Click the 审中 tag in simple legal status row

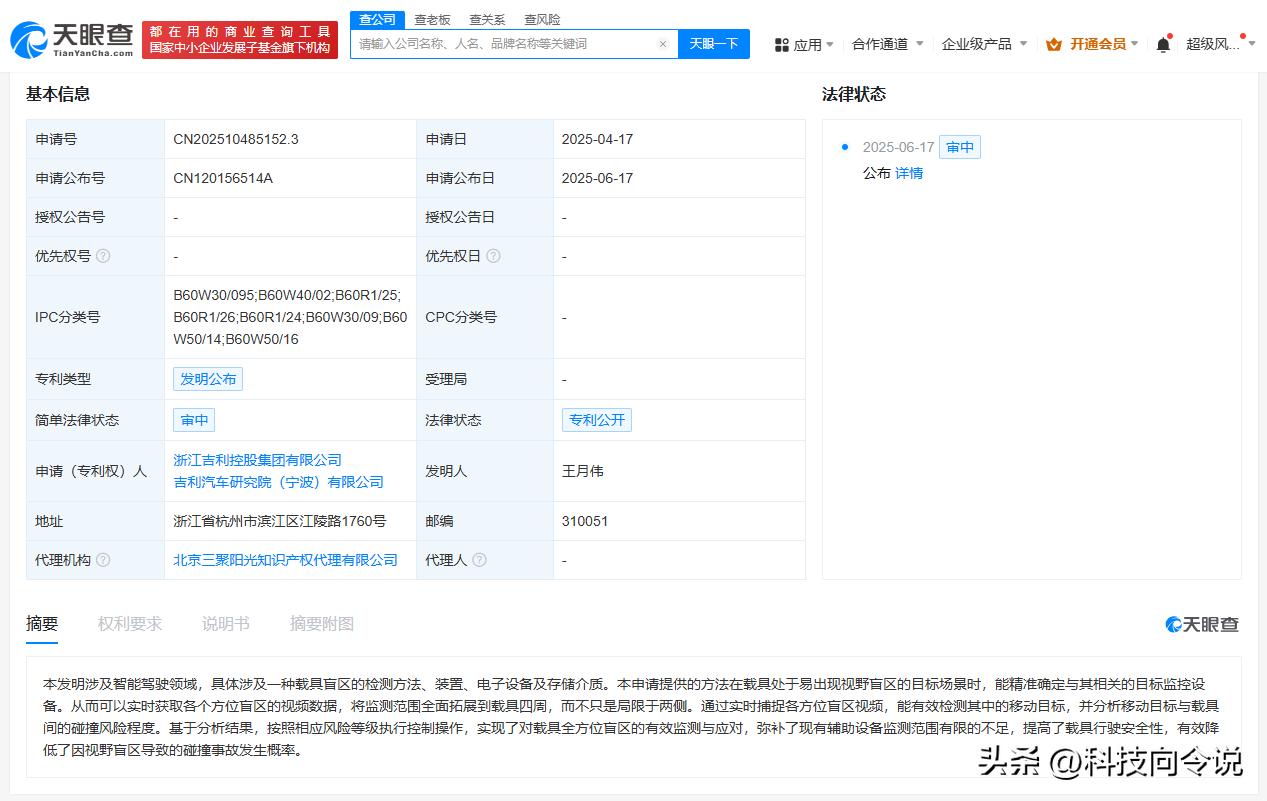(194, 420)
